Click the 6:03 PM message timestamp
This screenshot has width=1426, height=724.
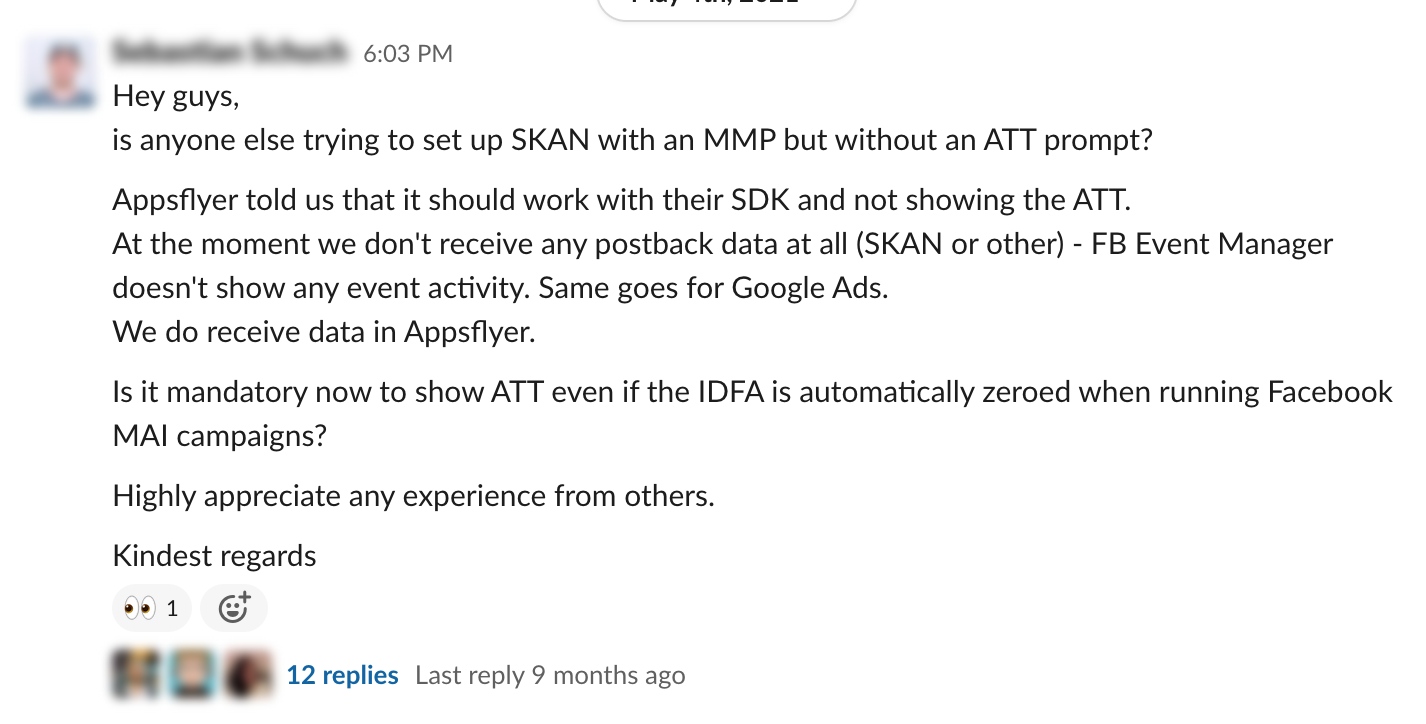tap(408, 54)
